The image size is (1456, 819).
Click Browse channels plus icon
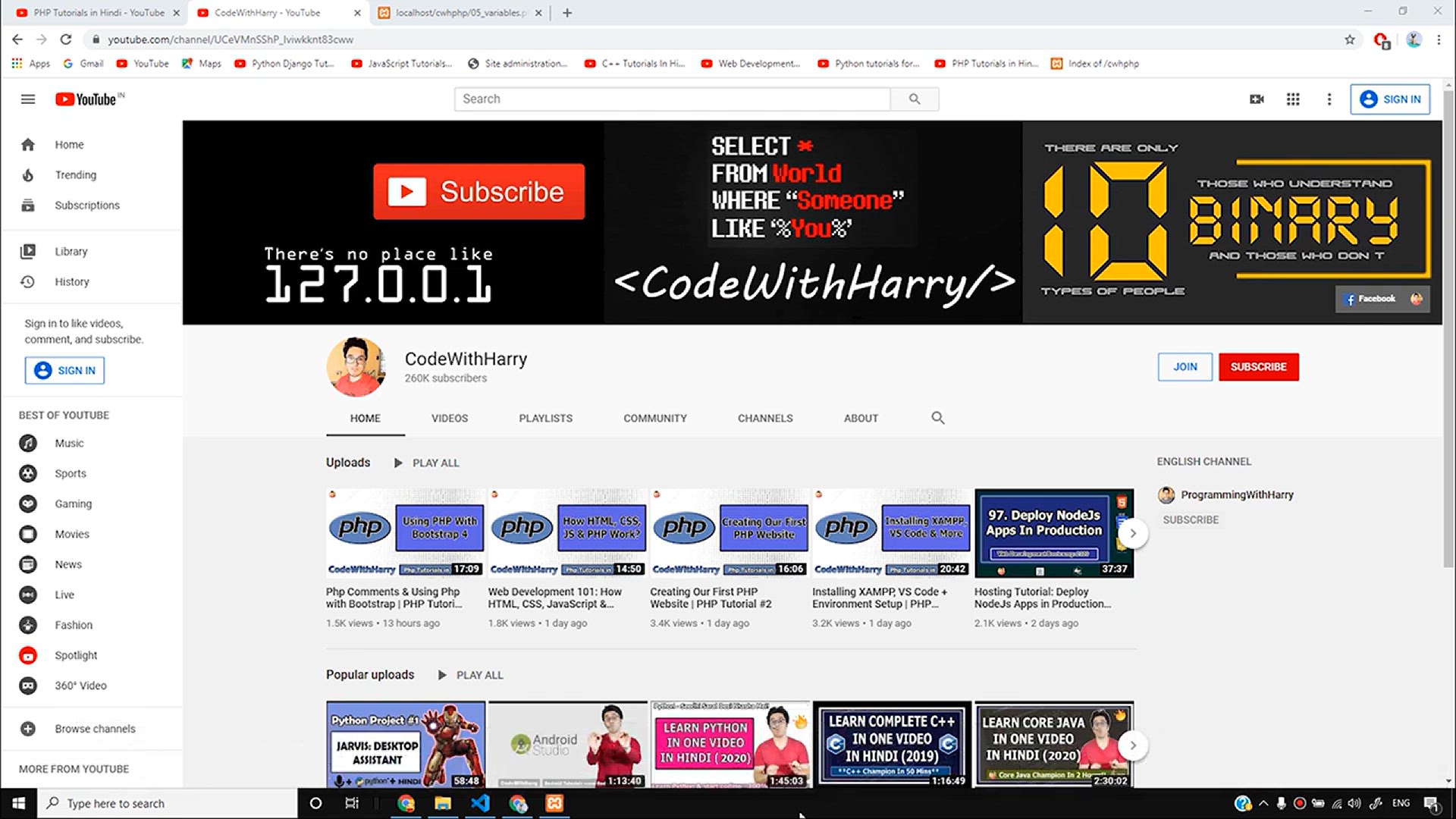click(x=28, y=730)
